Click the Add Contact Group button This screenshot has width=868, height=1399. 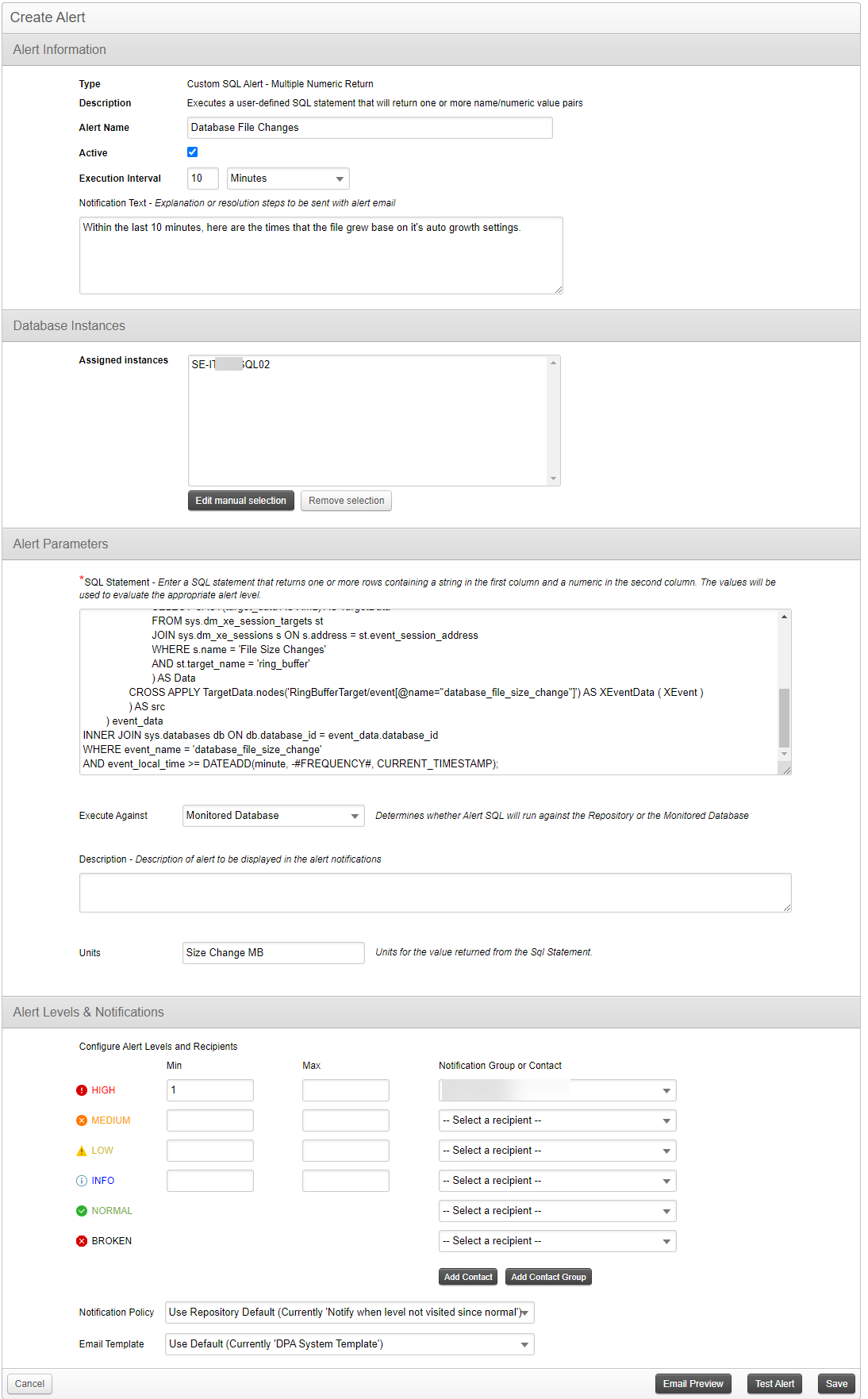(548, 1277)
